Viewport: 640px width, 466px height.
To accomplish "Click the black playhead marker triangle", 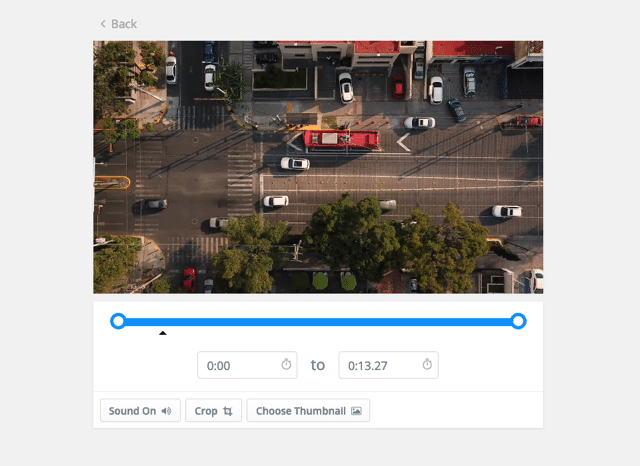I will coord(163,333).
